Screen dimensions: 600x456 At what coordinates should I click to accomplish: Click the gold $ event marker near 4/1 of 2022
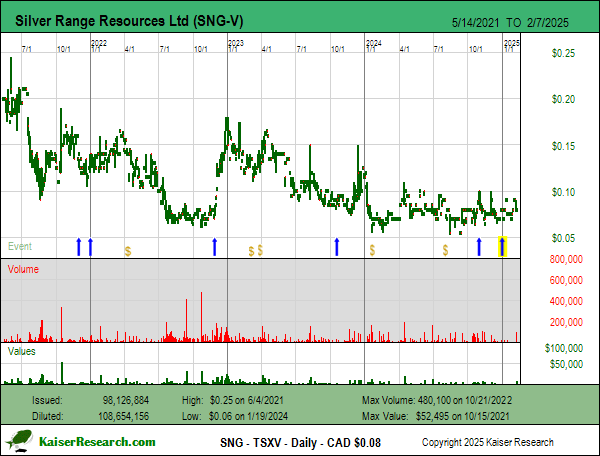pos(128,251)
